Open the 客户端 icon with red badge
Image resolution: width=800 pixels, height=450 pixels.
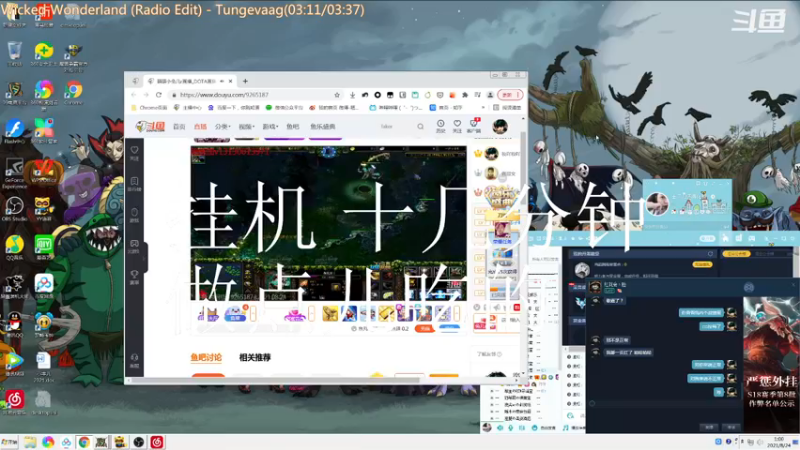pos(474,126)
